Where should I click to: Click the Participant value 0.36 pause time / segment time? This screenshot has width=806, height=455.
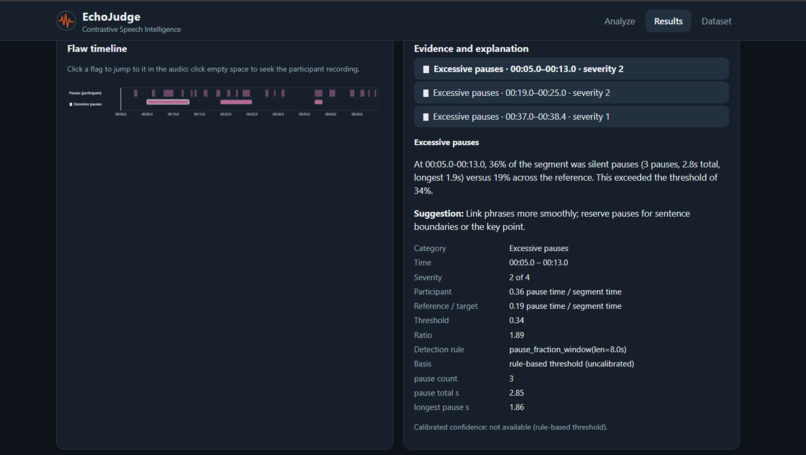click(565, 292)
